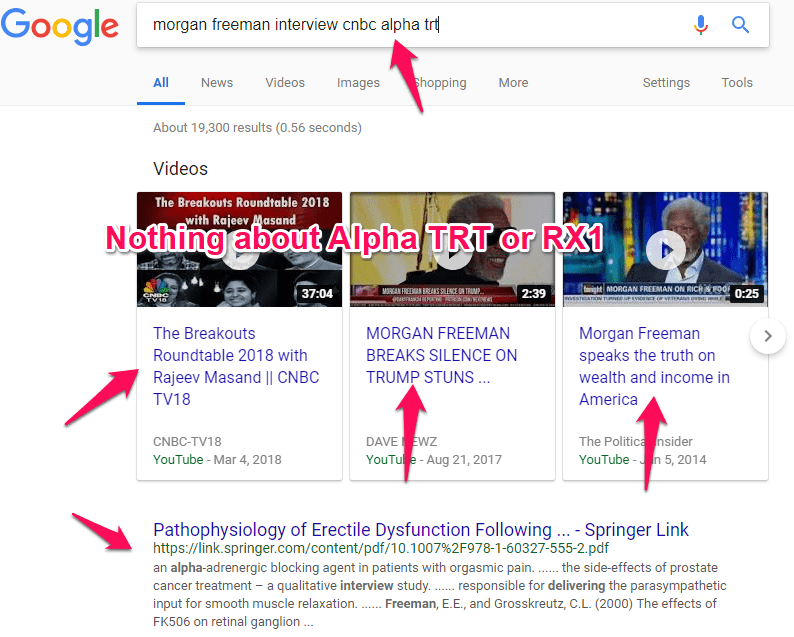
Task: Open the Pathophysiology of Erectile Dysfunction result
Action: click(420, 530)
